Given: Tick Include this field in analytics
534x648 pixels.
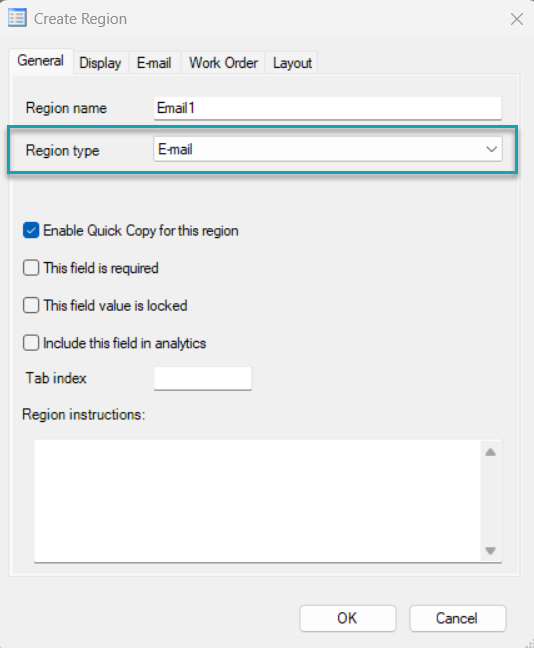Looking at the screenshot, I should coord(31,343).
